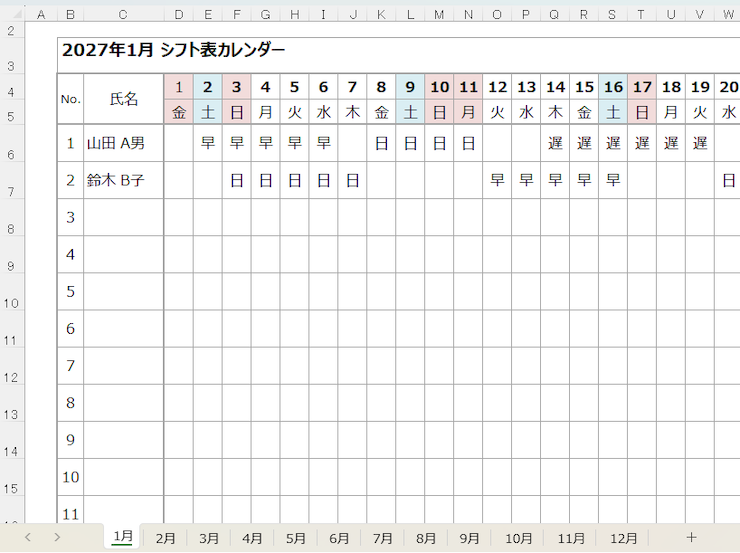Image resolution: width=740 pixels, height=553 pixels.
Task: Select row 6 header
Action: tap(11, 143)
